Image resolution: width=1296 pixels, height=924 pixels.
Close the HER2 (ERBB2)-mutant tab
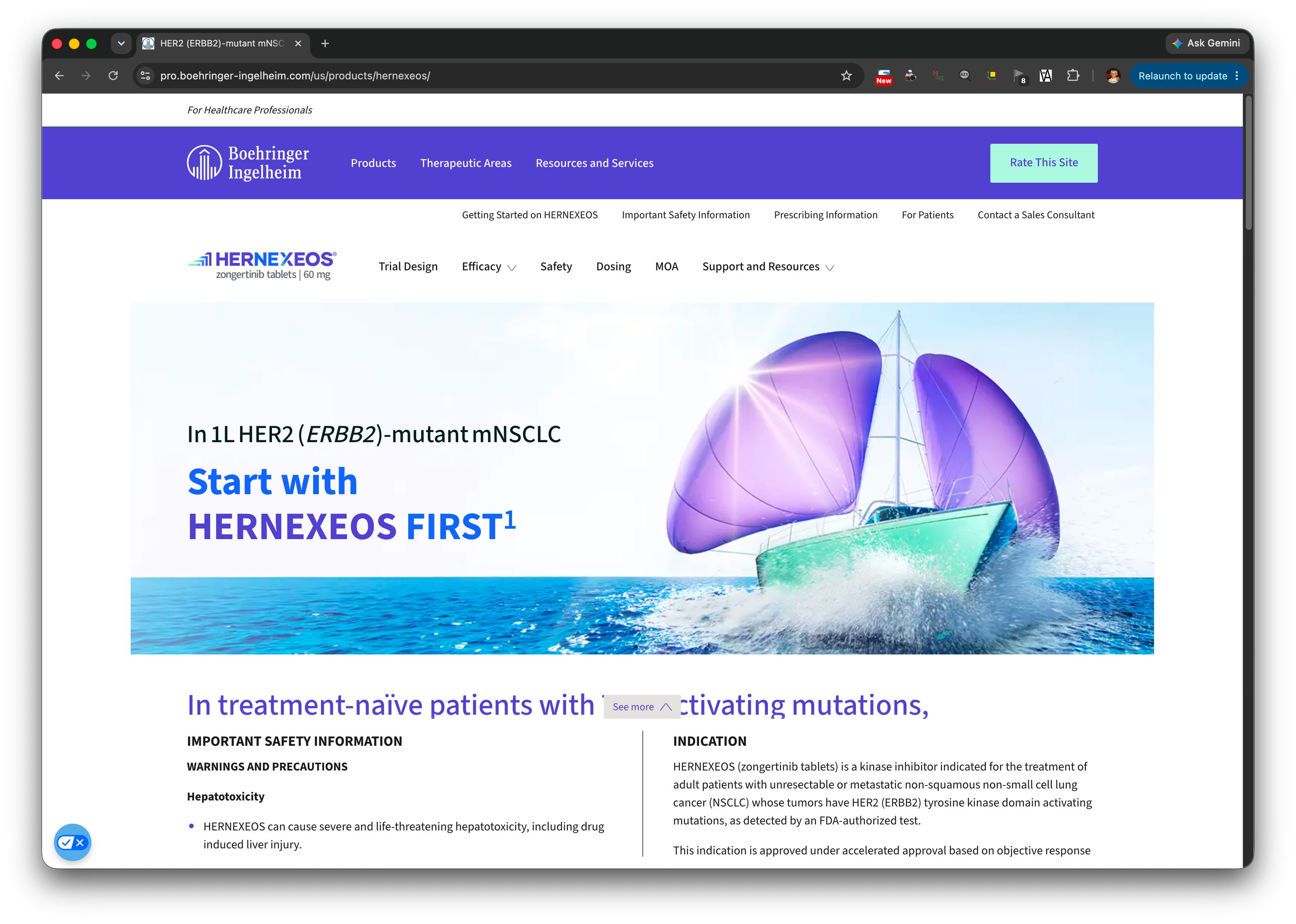point(298,43)
